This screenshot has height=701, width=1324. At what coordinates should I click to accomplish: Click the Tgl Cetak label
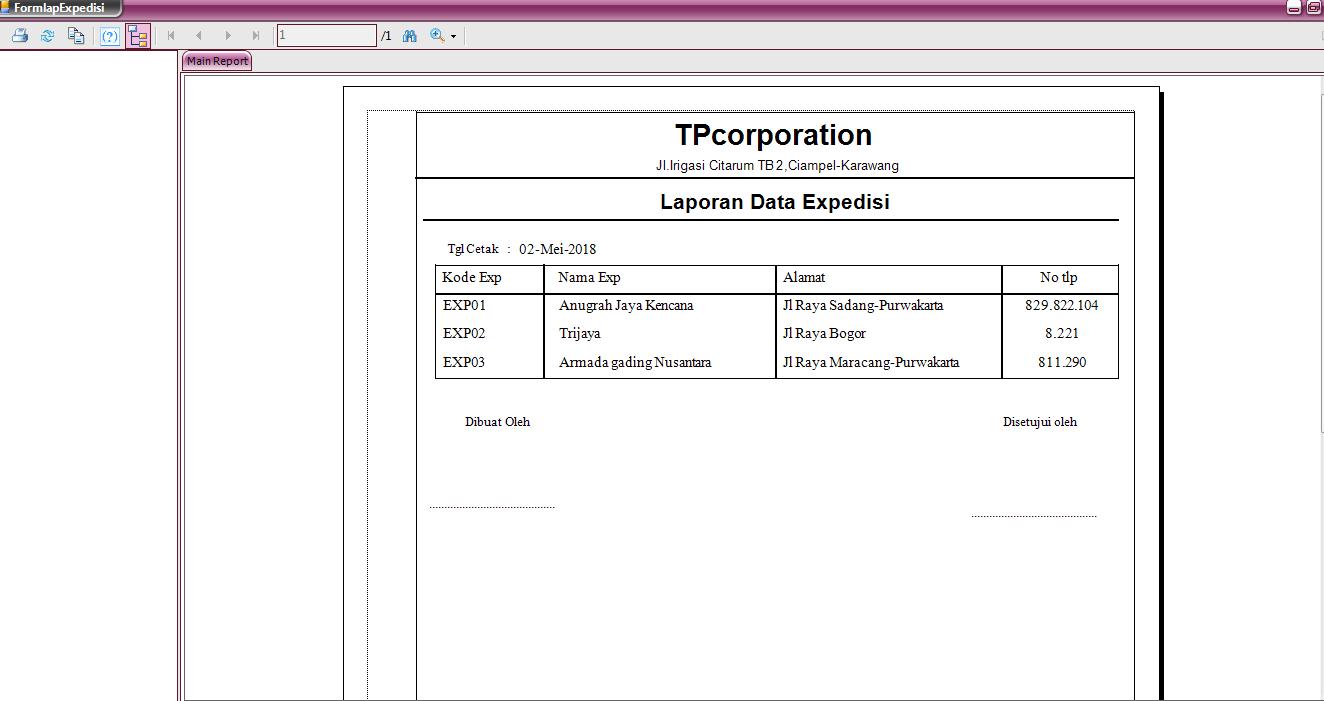pyautogui.click(x=473, y=249)
